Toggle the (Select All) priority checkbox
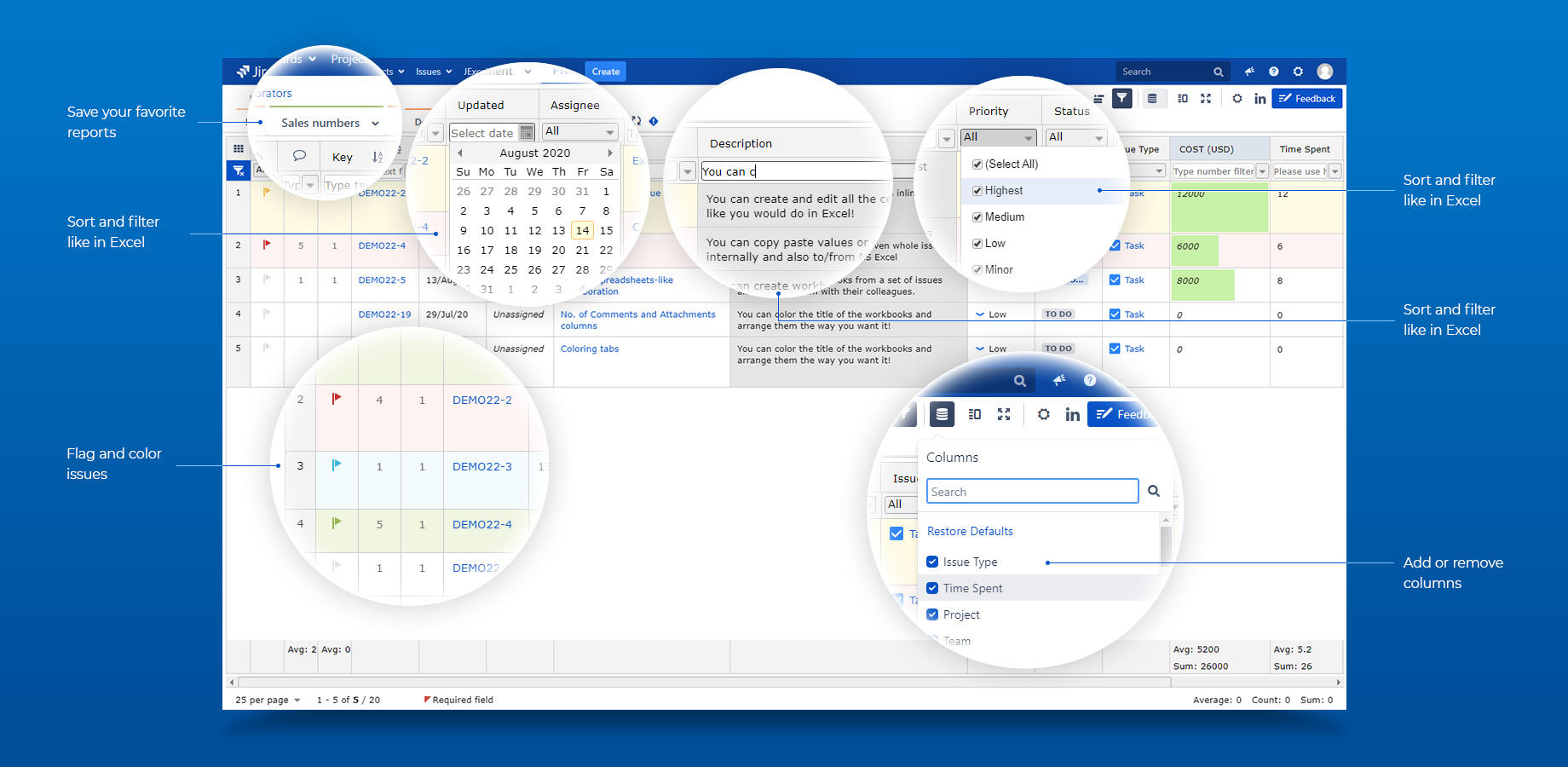This screenshot has height=767, width=1568. point(977,164)
